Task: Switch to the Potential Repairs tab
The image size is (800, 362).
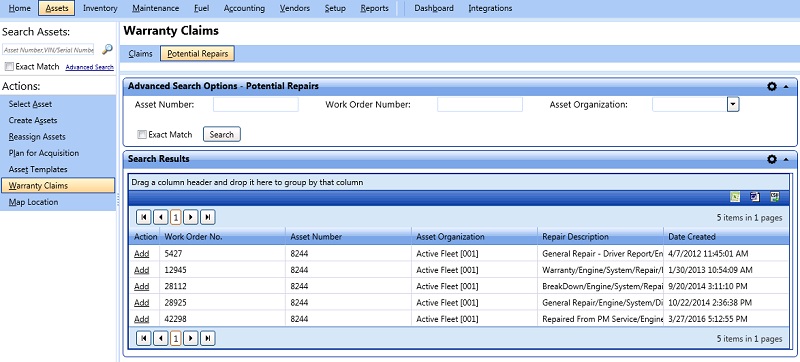Action: [x=197, y=54]
